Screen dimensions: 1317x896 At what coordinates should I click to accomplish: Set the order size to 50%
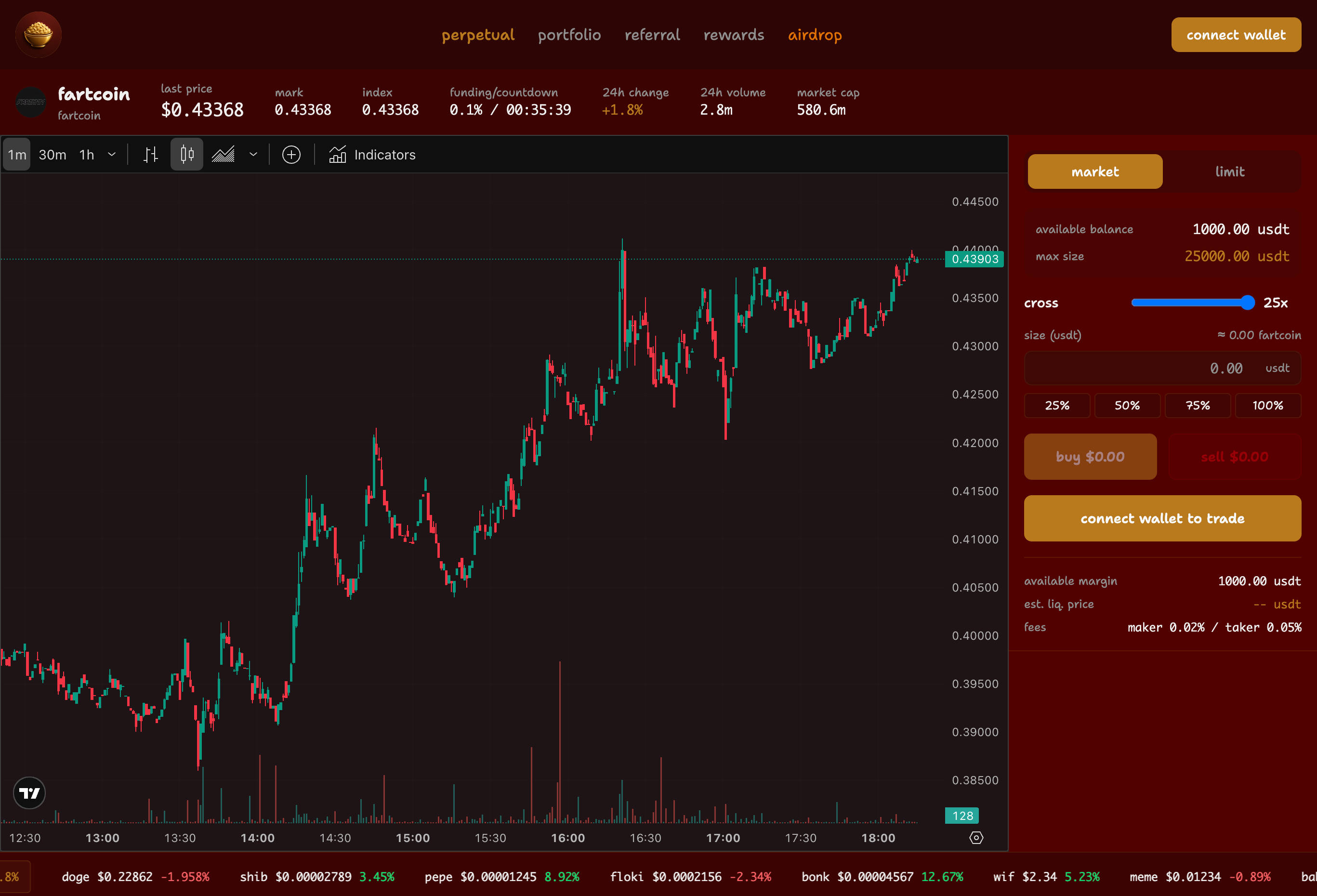[x=1127, y=406]
